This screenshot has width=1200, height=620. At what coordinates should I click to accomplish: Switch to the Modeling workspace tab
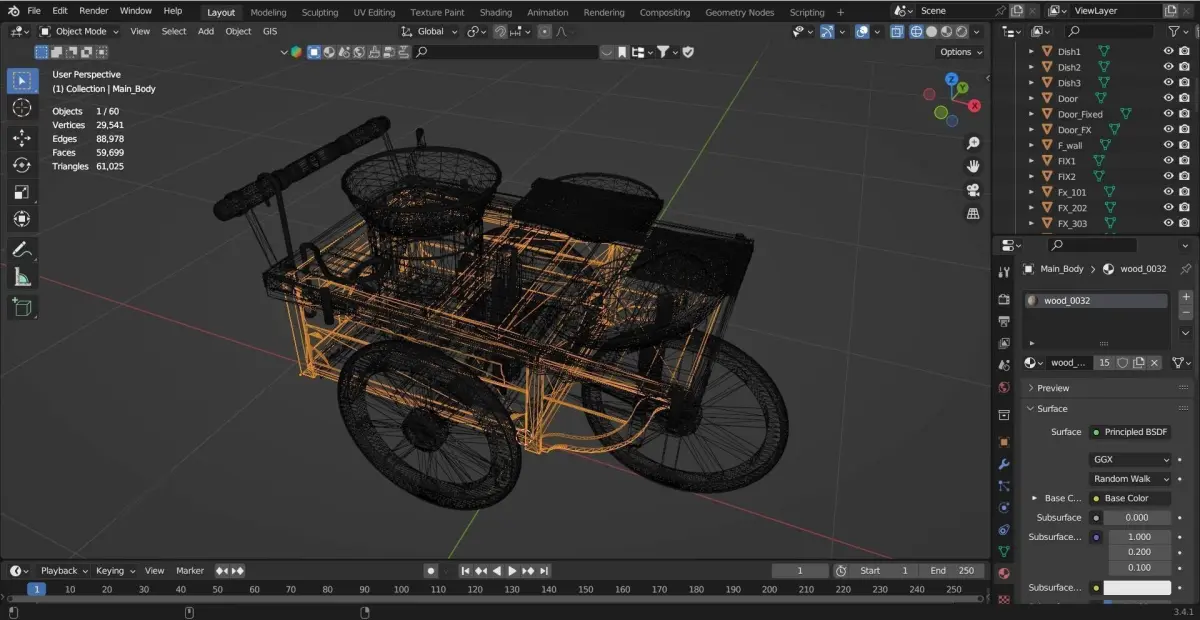point(268,12)
